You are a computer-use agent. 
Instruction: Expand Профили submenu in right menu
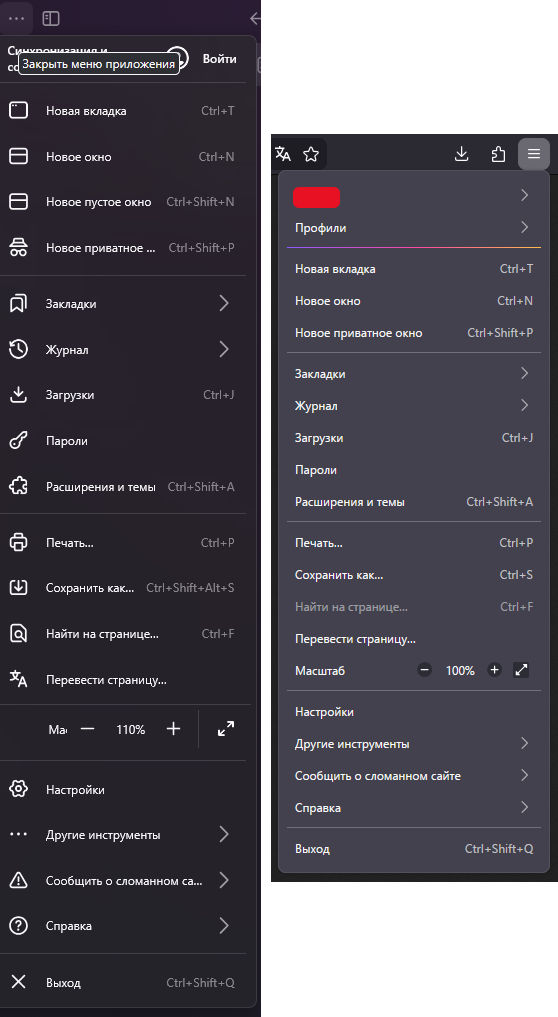[413, 228]
